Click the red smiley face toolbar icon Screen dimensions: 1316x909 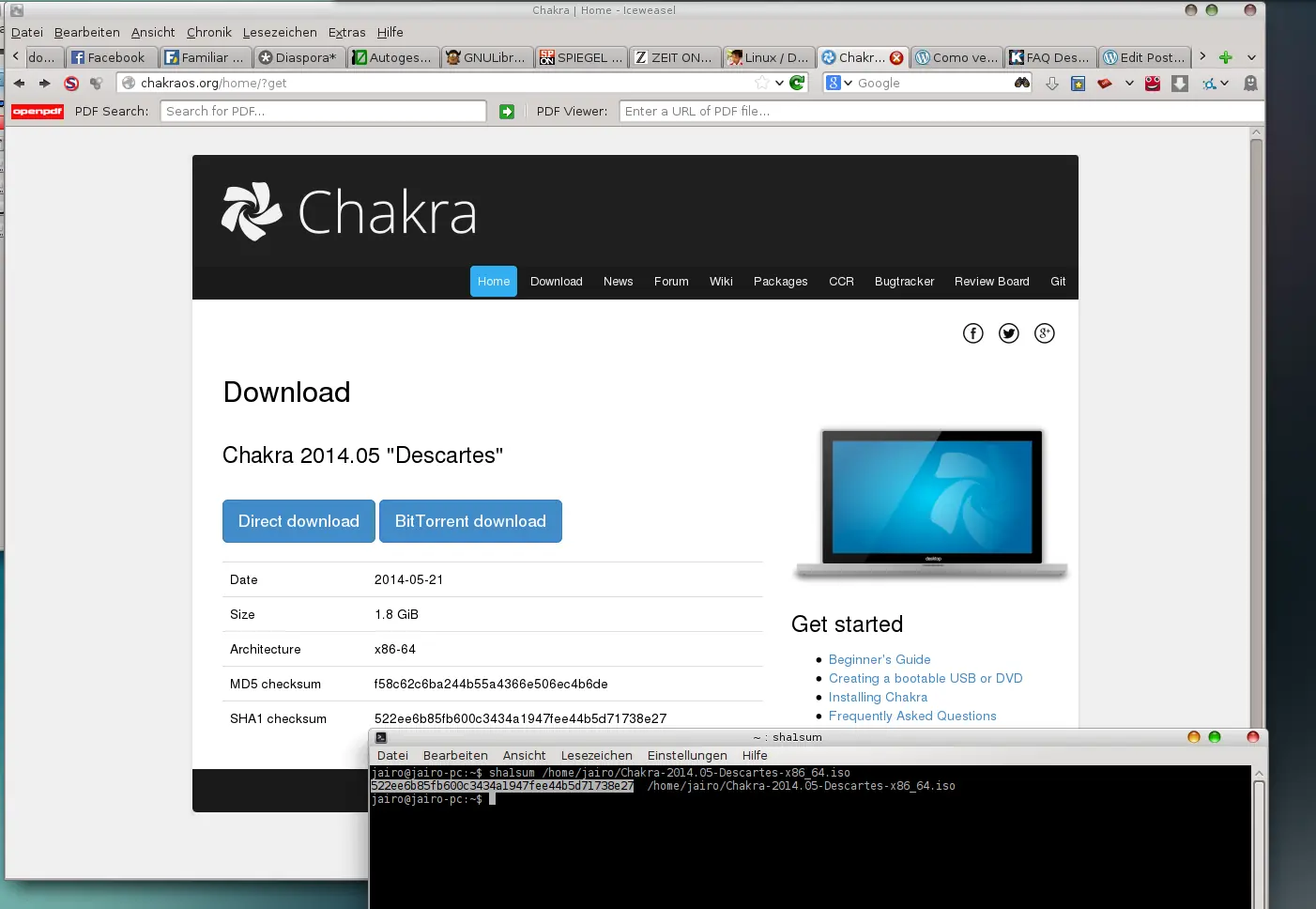pyautogui.click(x=1153, y=84)
